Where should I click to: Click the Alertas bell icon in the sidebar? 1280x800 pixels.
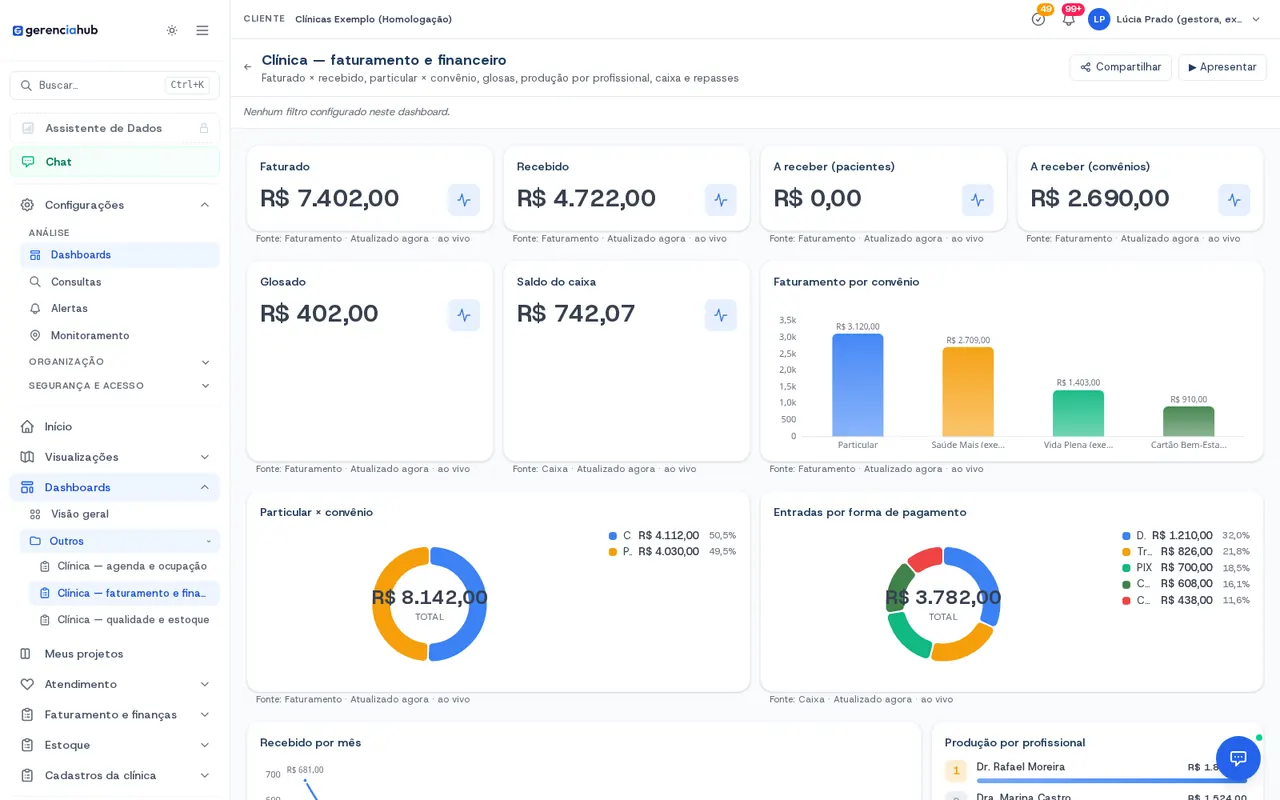tap(36, 308)
